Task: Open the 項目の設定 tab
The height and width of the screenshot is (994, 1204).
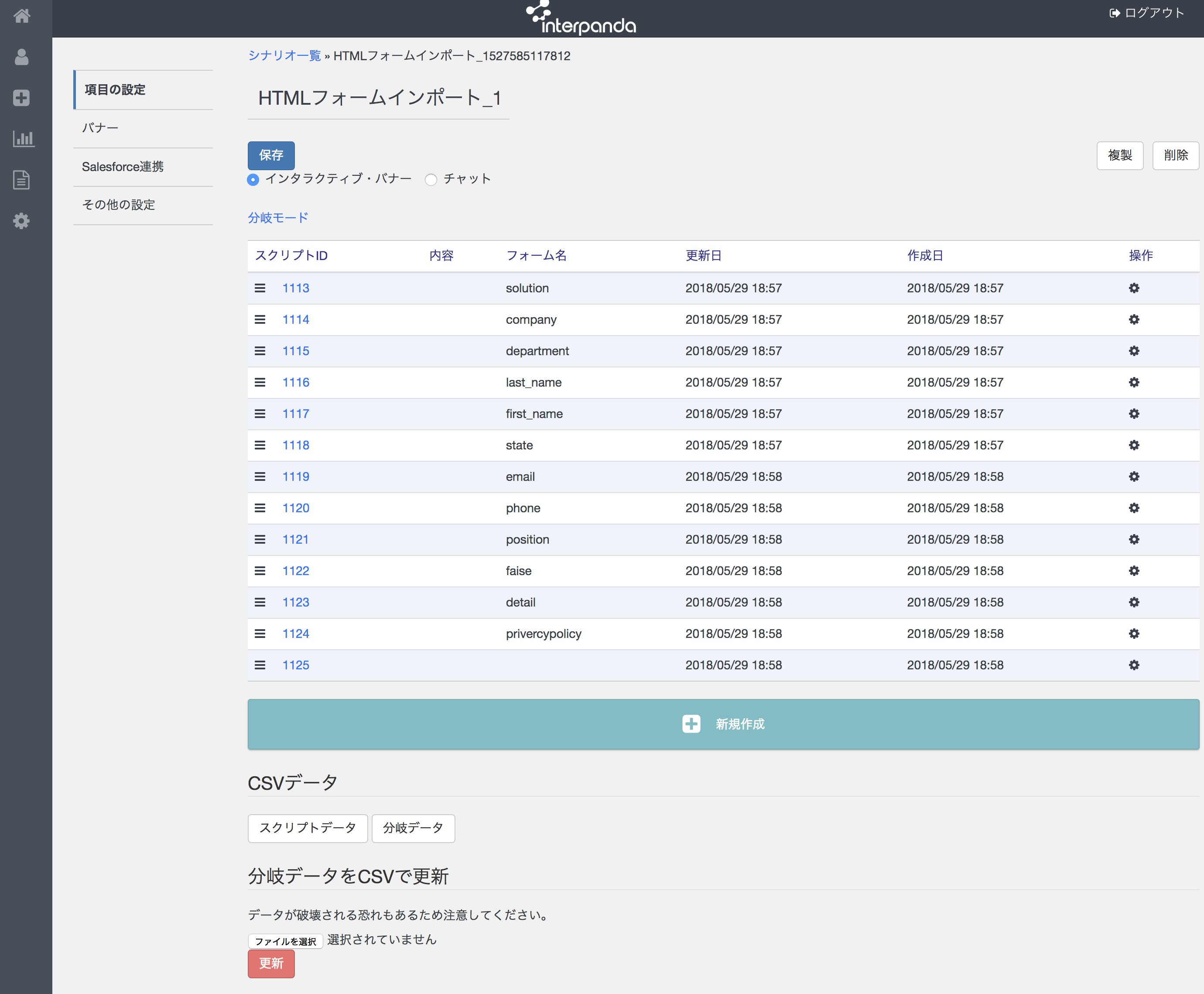Action: (143, 90)
